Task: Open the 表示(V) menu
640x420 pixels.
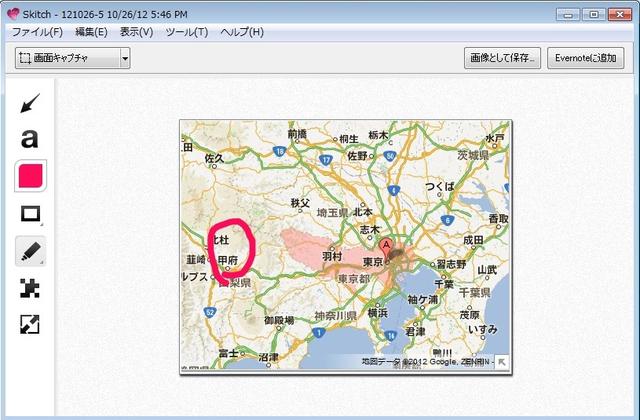Action: [136, 32]
